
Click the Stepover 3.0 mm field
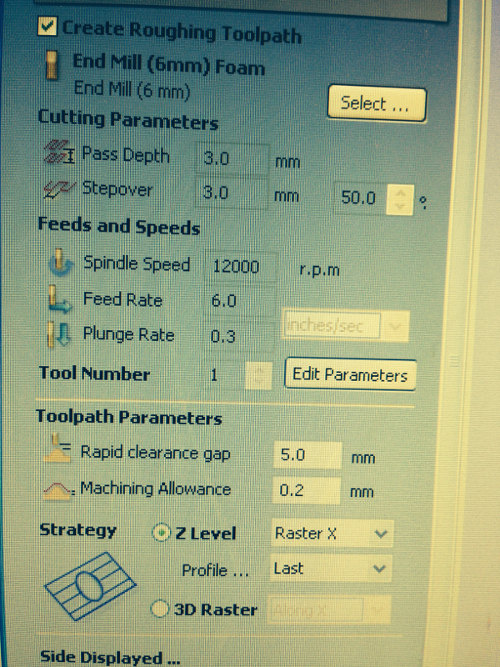pyautogui.click(x=231, y=193)
